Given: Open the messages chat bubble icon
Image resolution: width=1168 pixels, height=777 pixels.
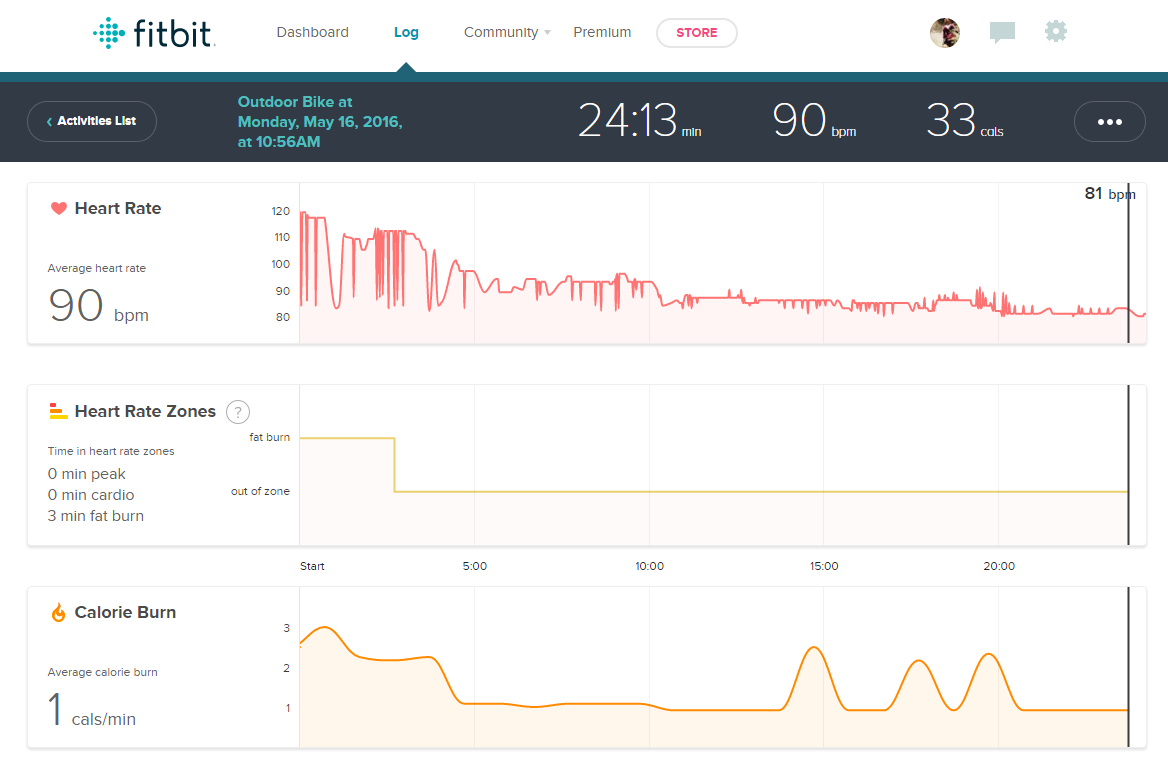Looking at the screenshot, I should click(1002, 33).
